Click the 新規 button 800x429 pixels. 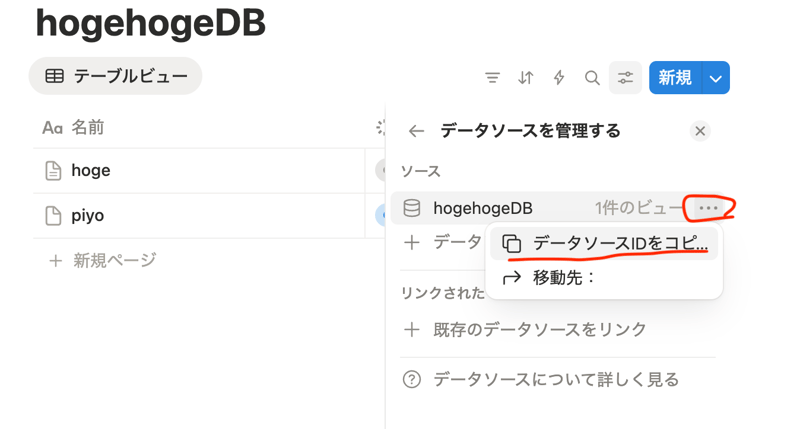675,78
